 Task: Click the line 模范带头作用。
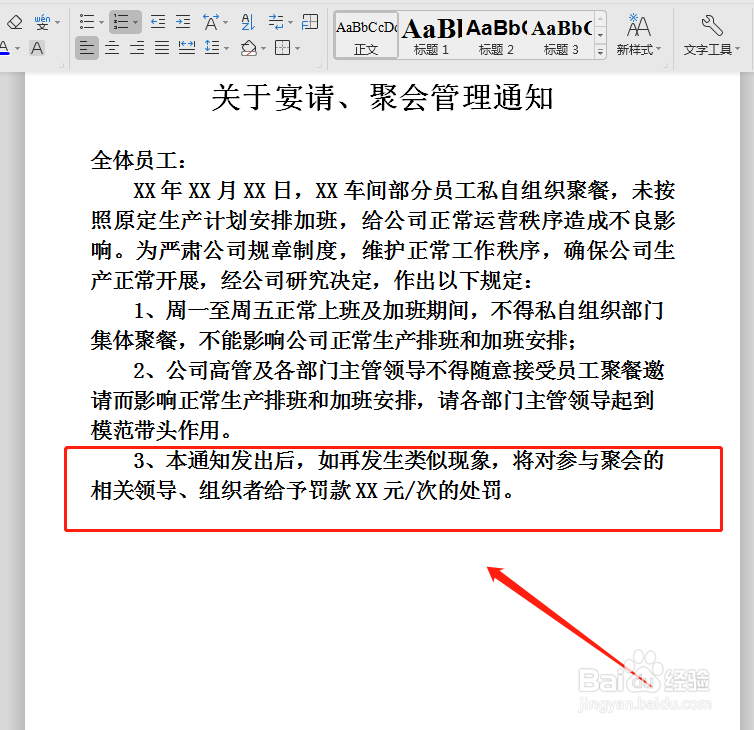(x=162, y=430)
